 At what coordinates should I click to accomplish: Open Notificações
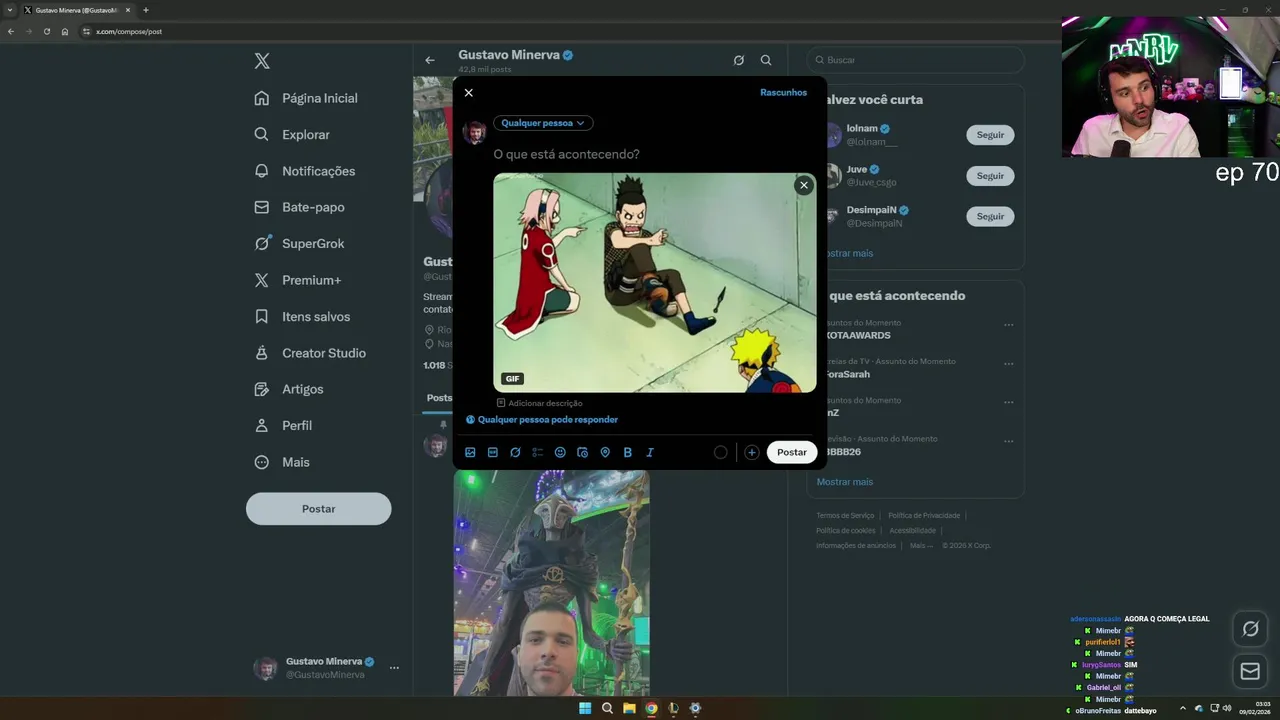pyautogui.click(x=304, y=171)
